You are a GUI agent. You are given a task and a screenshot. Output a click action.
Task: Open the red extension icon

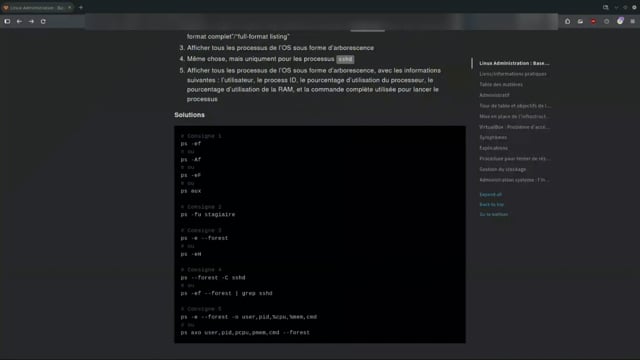tap(593, 21)
